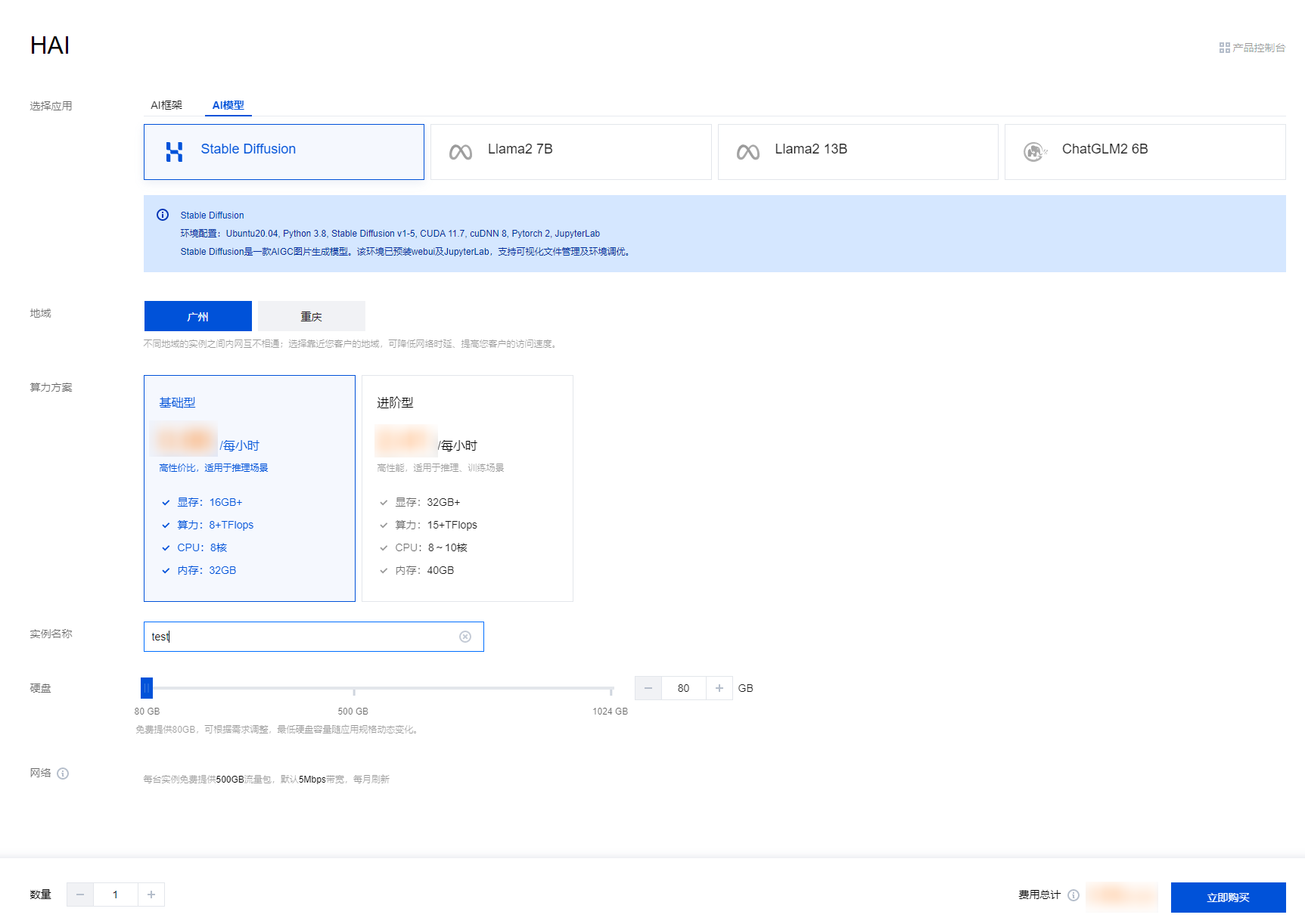Choose the 进阶型 compute plan
Image resolution: width=1305 pixels, height=924 pixels.
(x=468, y=488)
